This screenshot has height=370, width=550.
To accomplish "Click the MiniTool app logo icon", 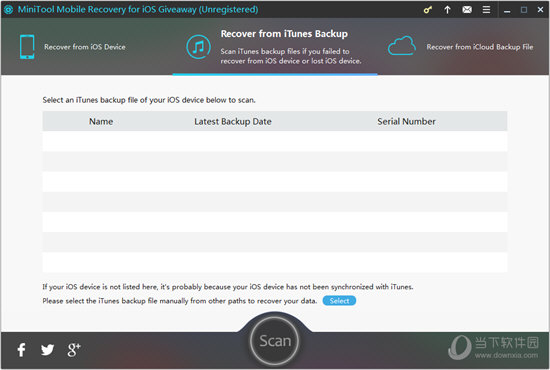I will [8, 10].
